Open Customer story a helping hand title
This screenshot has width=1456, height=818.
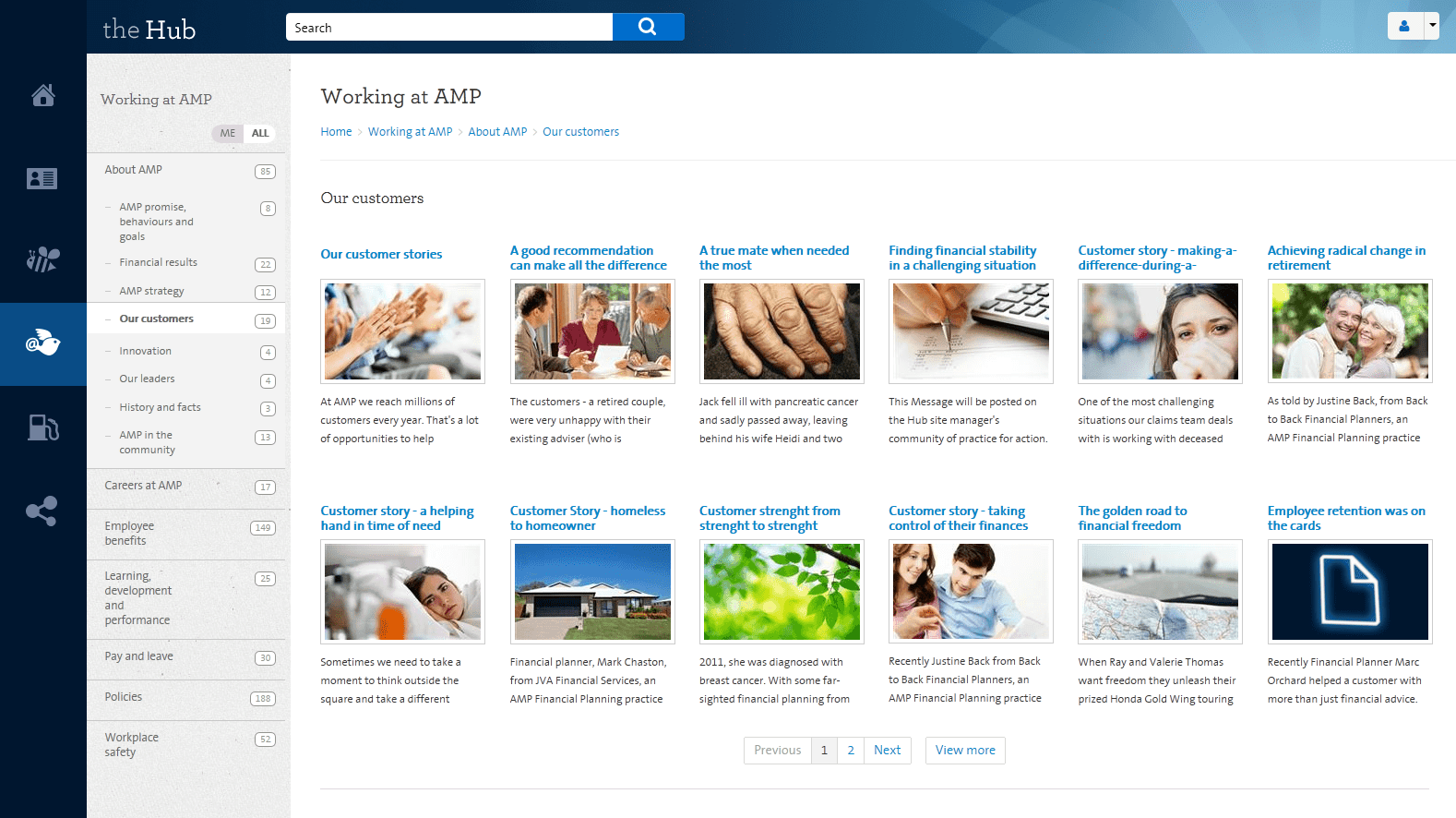click(x=397, y=518)
